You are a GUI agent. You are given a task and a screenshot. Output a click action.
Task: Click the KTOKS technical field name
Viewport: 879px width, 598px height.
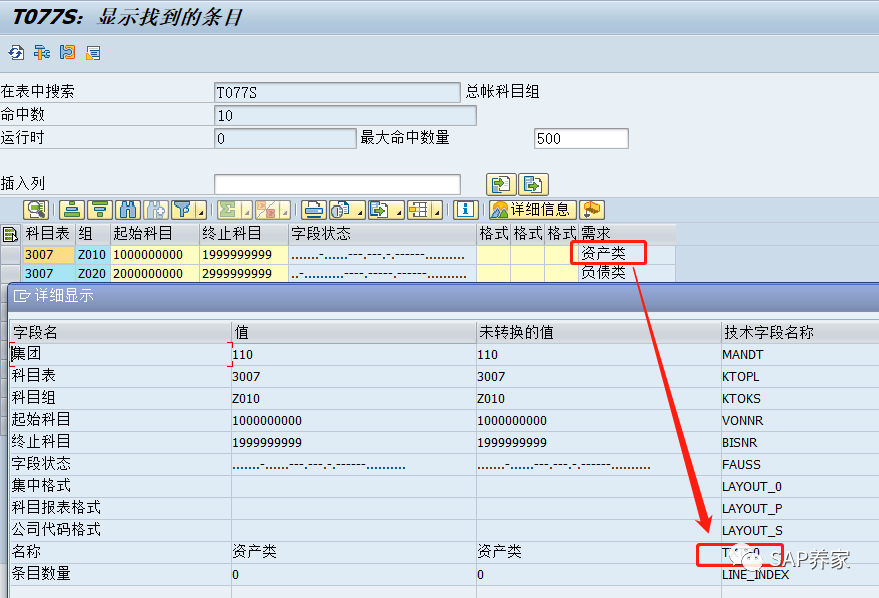[x=741, y=398]
